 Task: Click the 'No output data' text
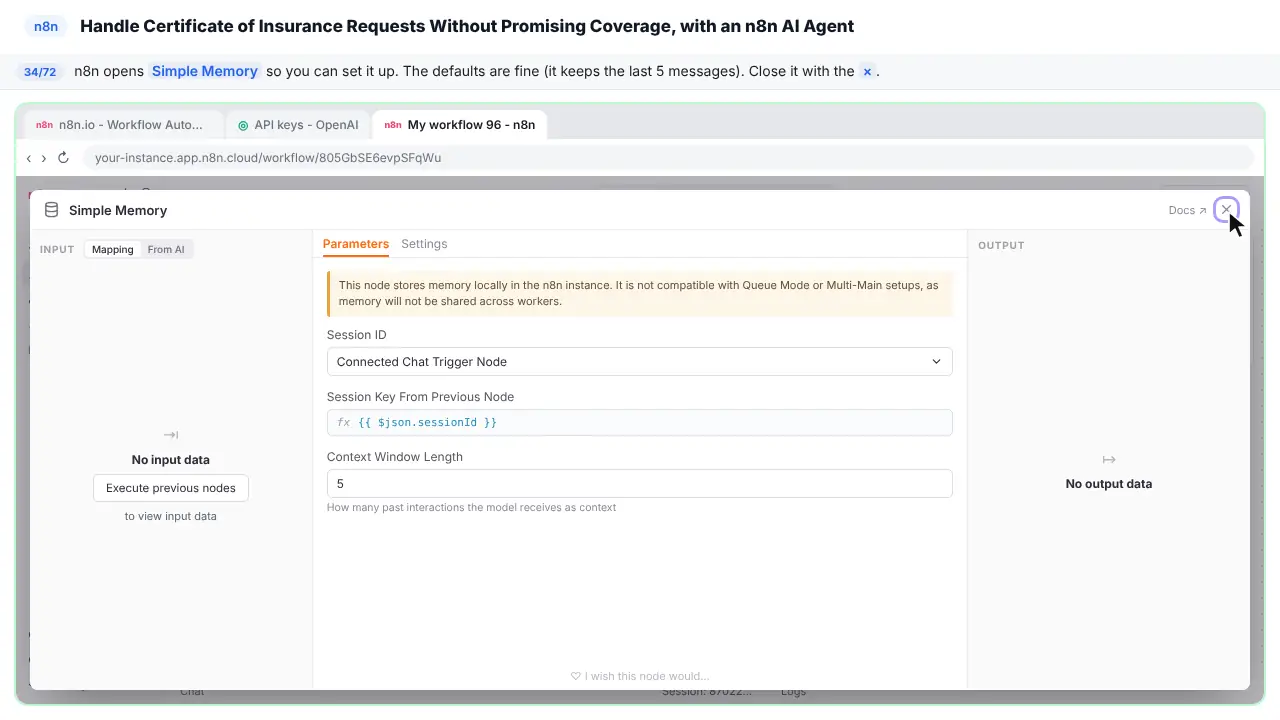click(x=1109, y=484)
